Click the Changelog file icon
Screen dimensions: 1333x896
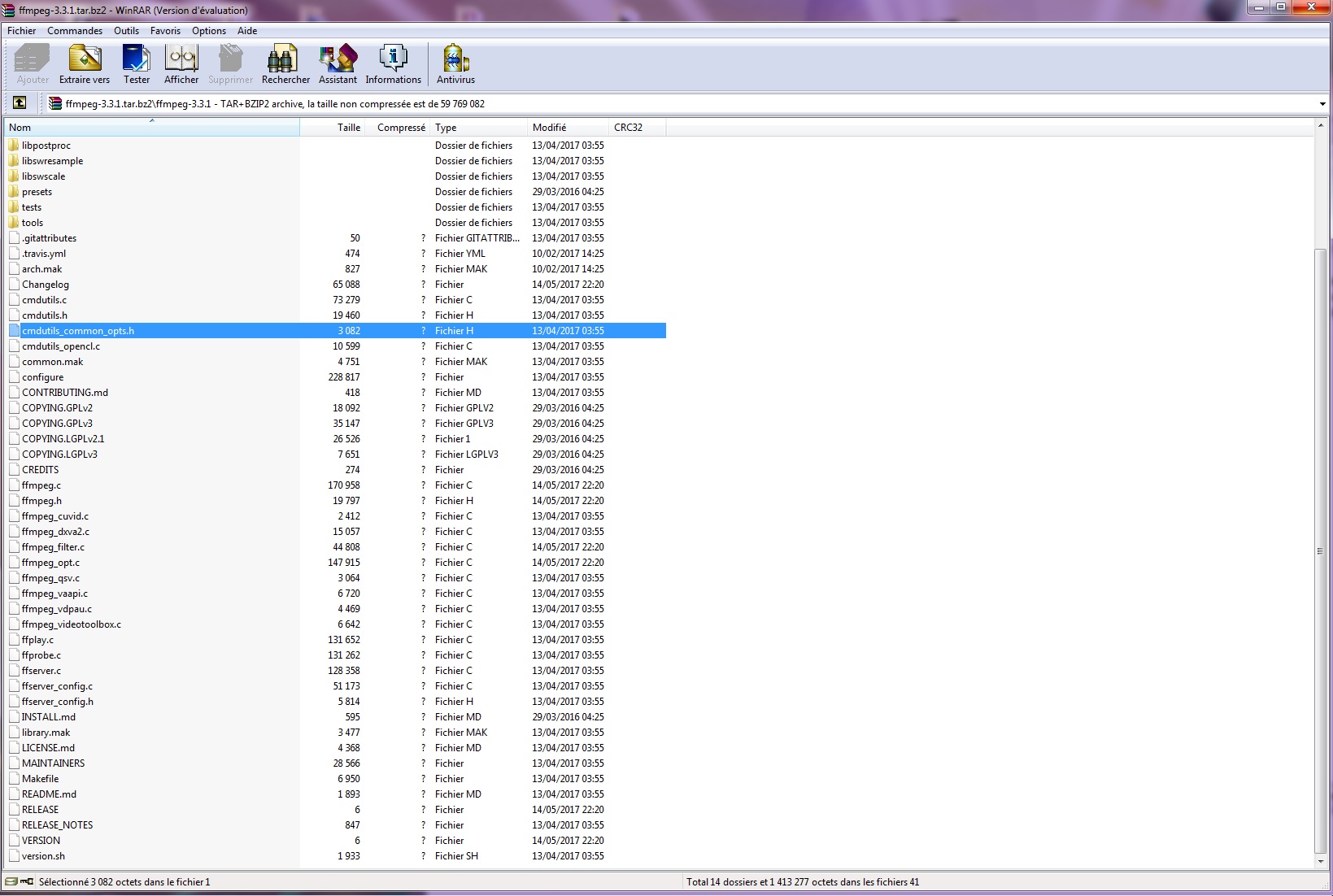tap(14, 285)
